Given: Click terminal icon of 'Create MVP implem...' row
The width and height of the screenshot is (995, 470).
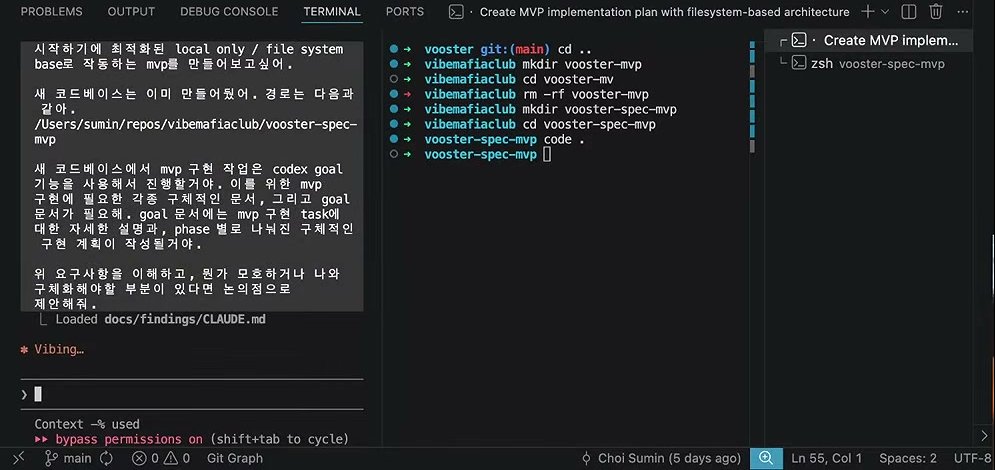Looking at the screenshot, I should 799,41.
